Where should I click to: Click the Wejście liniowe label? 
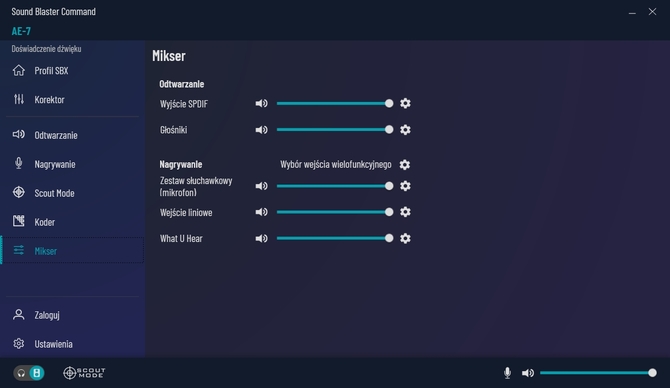tap(186, 212)
